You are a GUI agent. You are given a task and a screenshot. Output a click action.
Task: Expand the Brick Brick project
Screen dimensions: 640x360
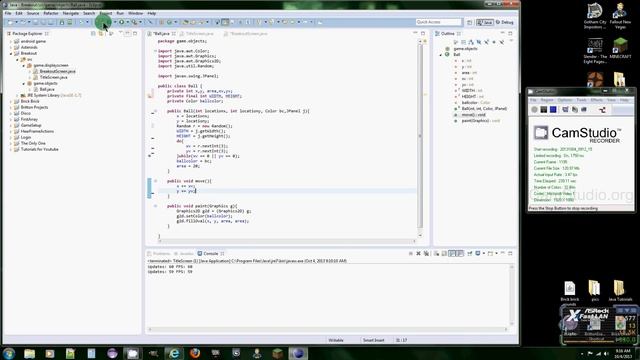pyautogui.click(x=11, y=101)
